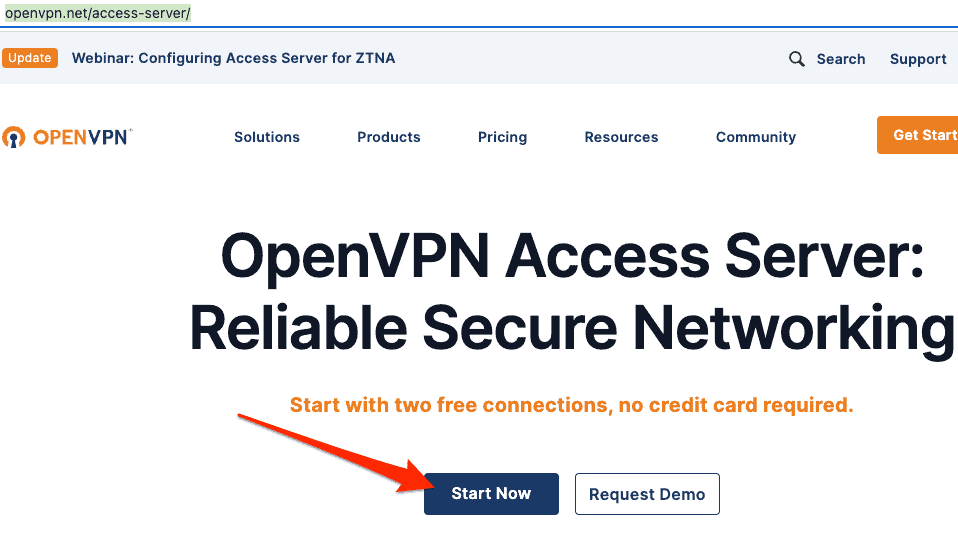The height and width of the screenshot is (542, 958).
Task: Open the Solutions menu
Action: 267,137
